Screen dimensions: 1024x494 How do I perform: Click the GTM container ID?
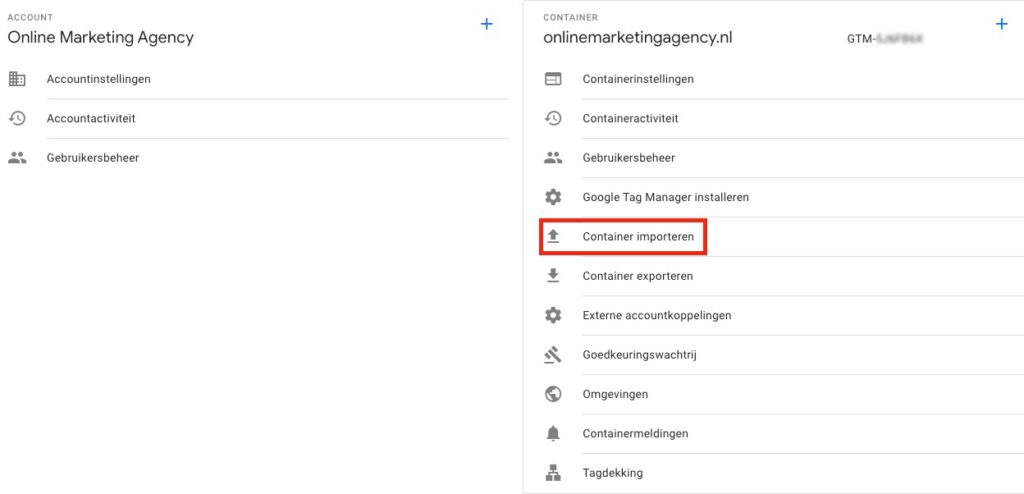click(x=885, y=39)
